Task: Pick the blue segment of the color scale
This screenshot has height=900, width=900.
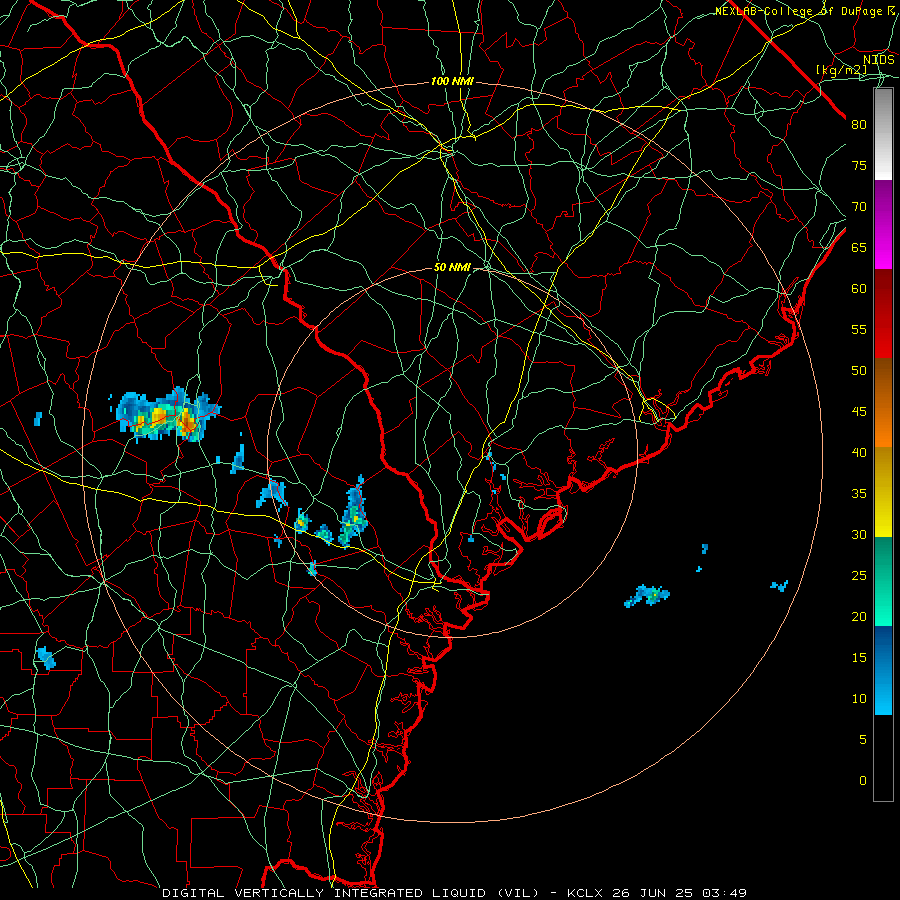Action: [883, 670]
